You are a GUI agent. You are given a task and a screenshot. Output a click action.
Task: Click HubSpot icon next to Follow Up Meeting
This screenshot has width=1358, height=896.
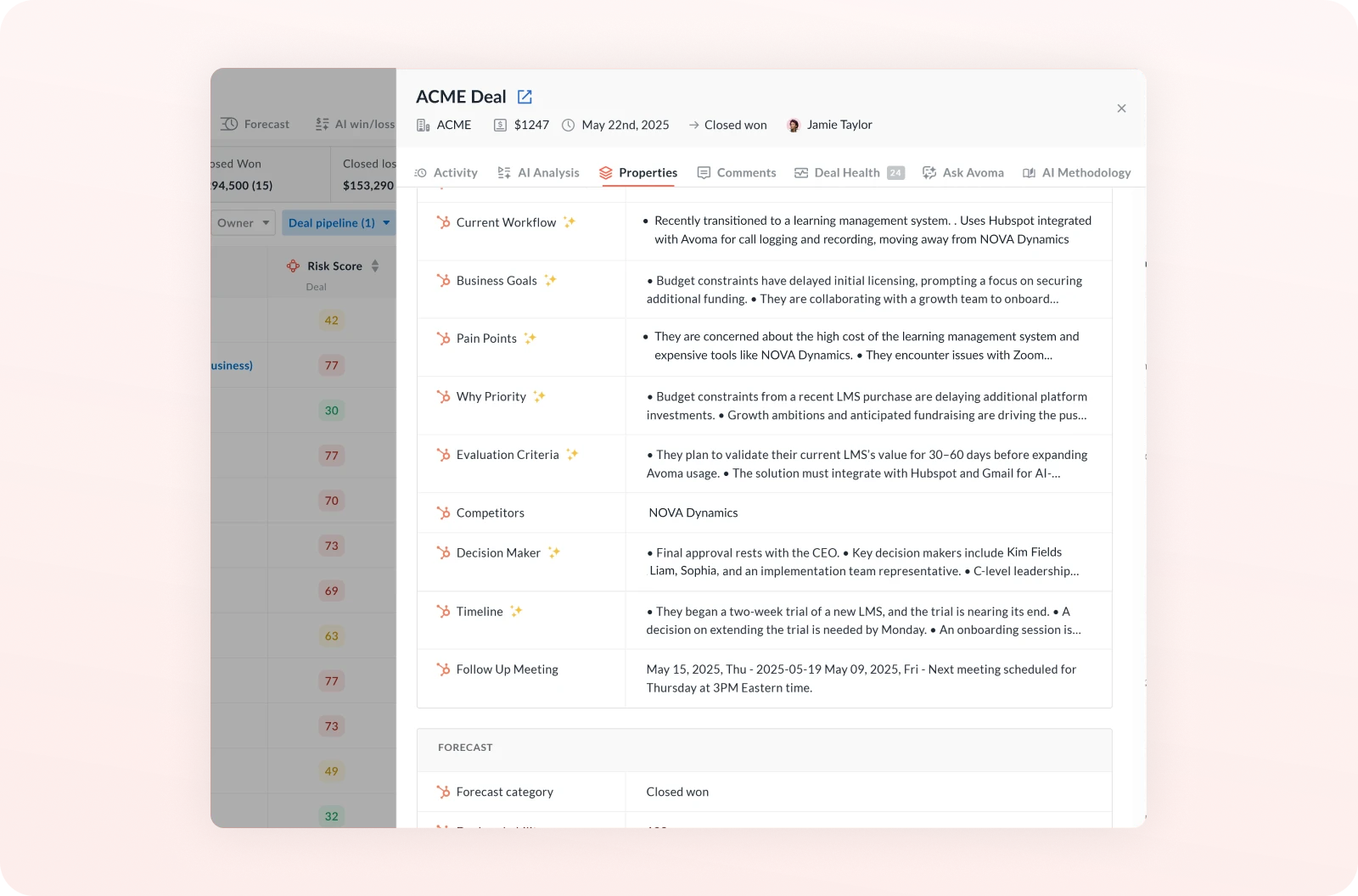coord(443,669)
